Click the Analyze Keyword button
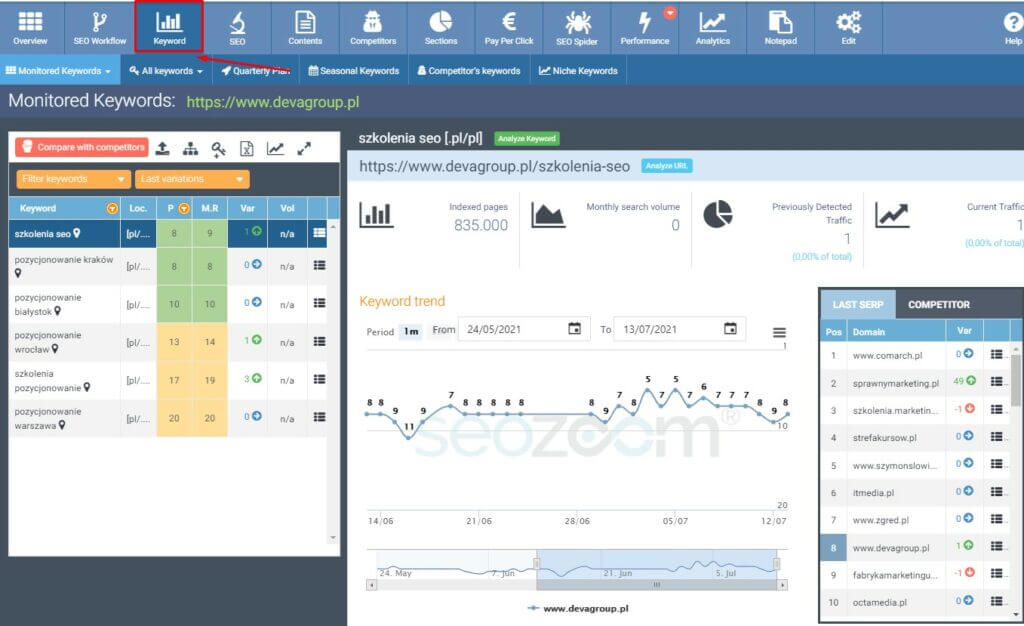Viewport: 1024px width, 626px height. coord(526,139)
